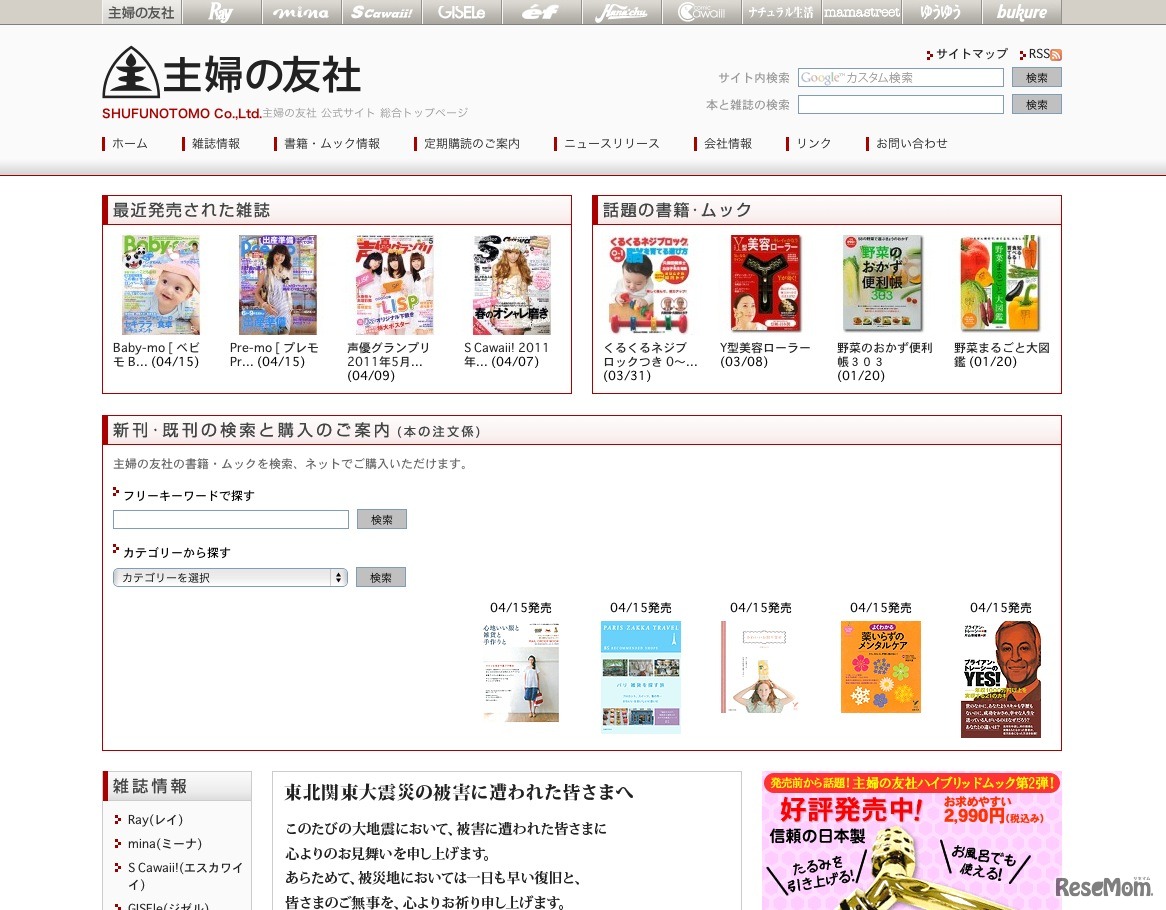Open the bukure logo in top bar
Viewport: 1166px width, 910px height.
(1022, 12)
